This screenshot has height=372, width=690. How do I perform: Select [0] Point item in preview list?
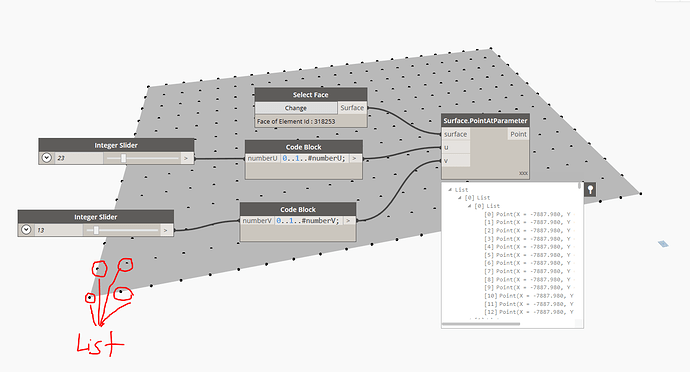[x=529, y=214]
